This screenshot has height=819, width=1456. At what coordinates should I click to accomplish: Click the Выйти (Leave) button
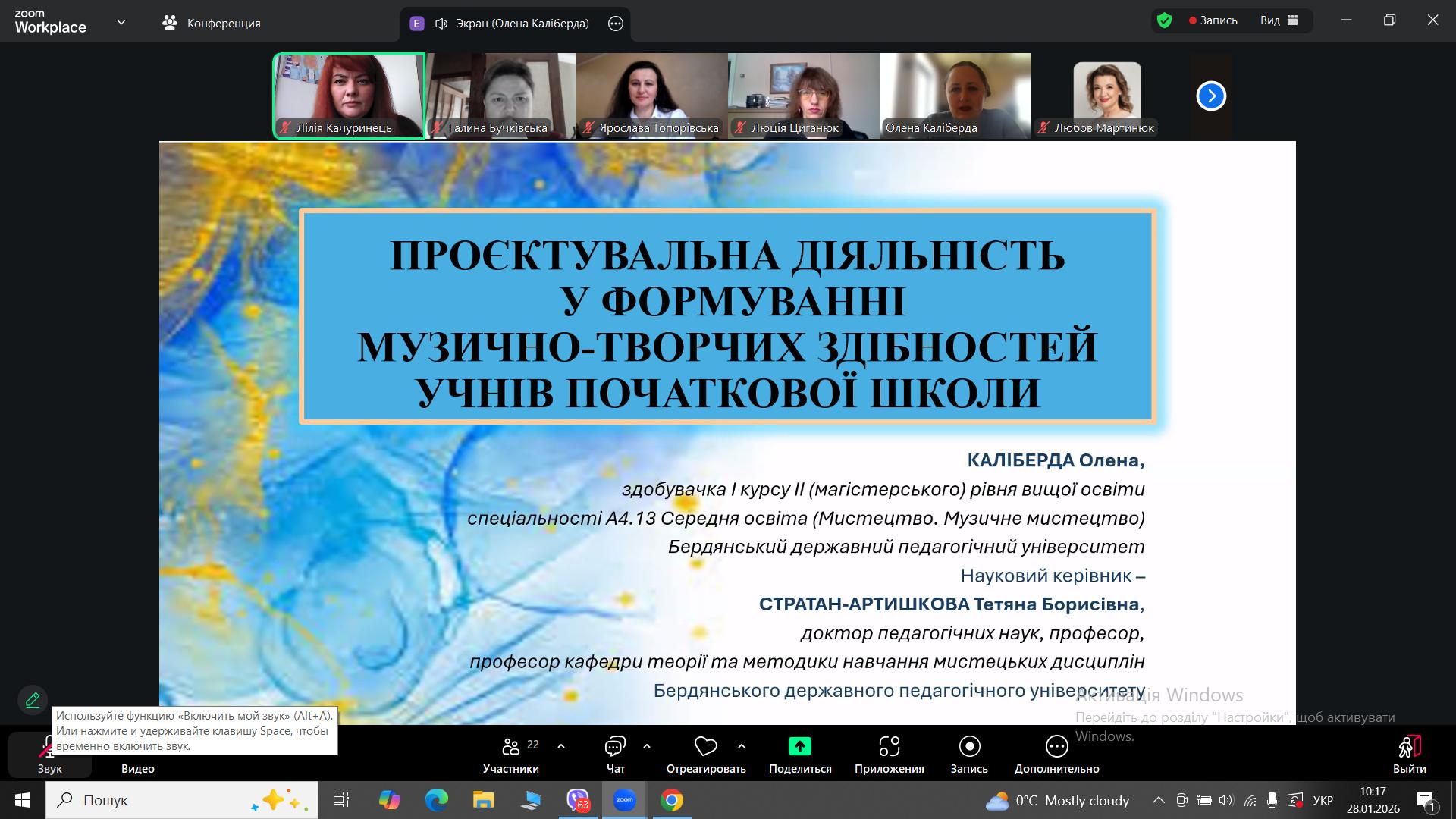coord(1409,754)
